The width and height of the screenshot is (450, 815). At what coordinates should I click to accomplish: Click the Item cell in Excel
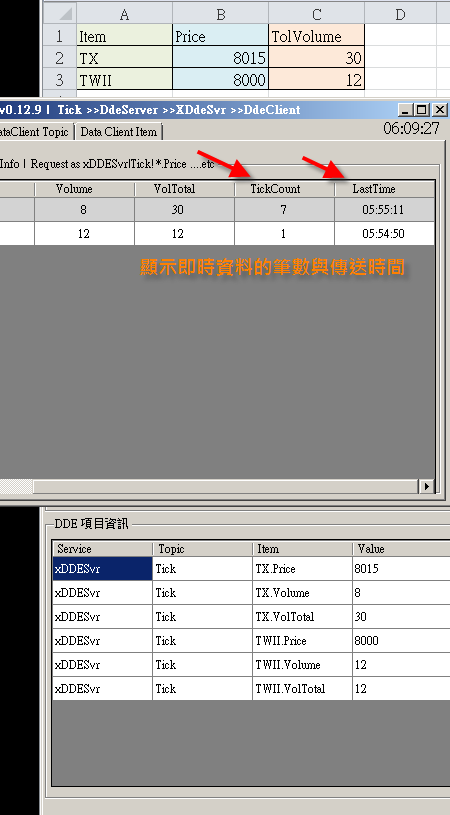[x=124, y=36]
